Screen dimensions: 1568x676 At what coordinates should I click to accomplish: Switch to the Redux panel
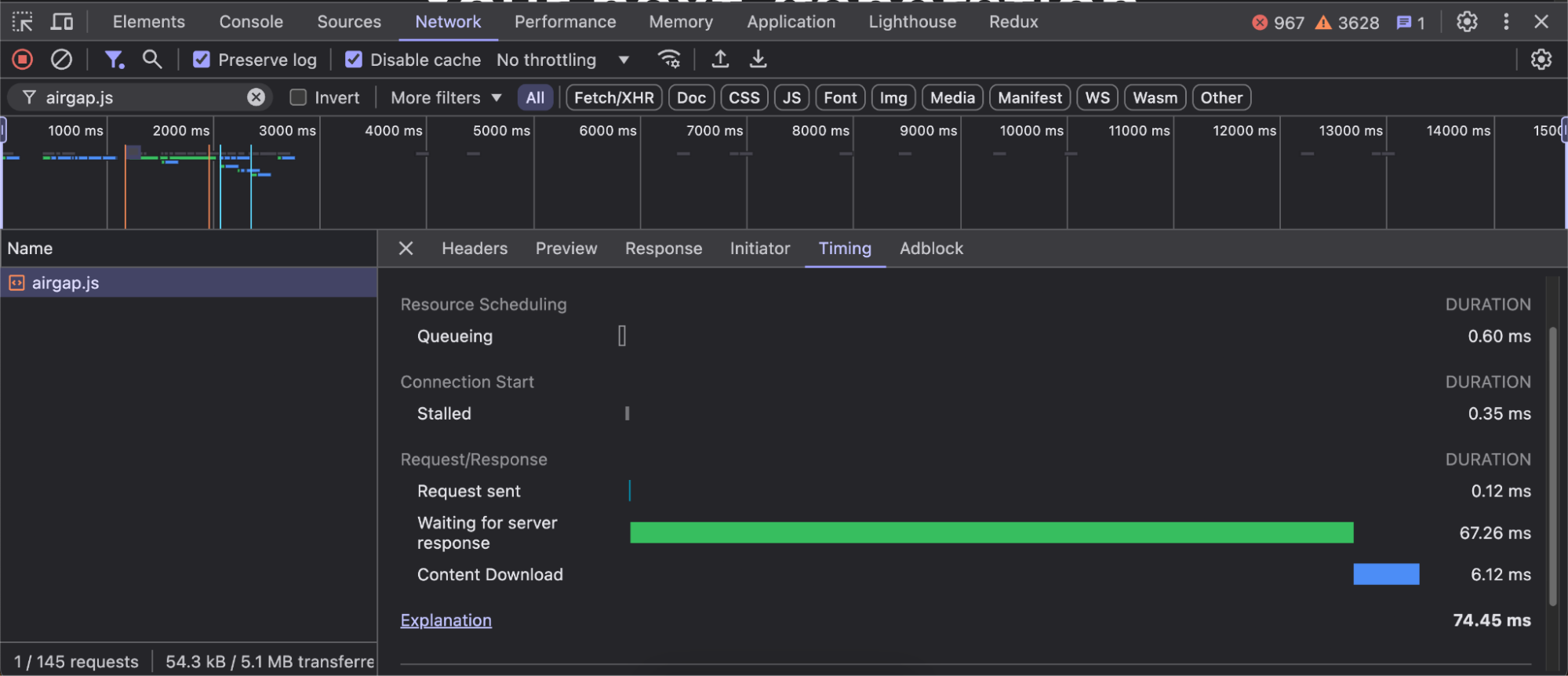[1013, 21]
